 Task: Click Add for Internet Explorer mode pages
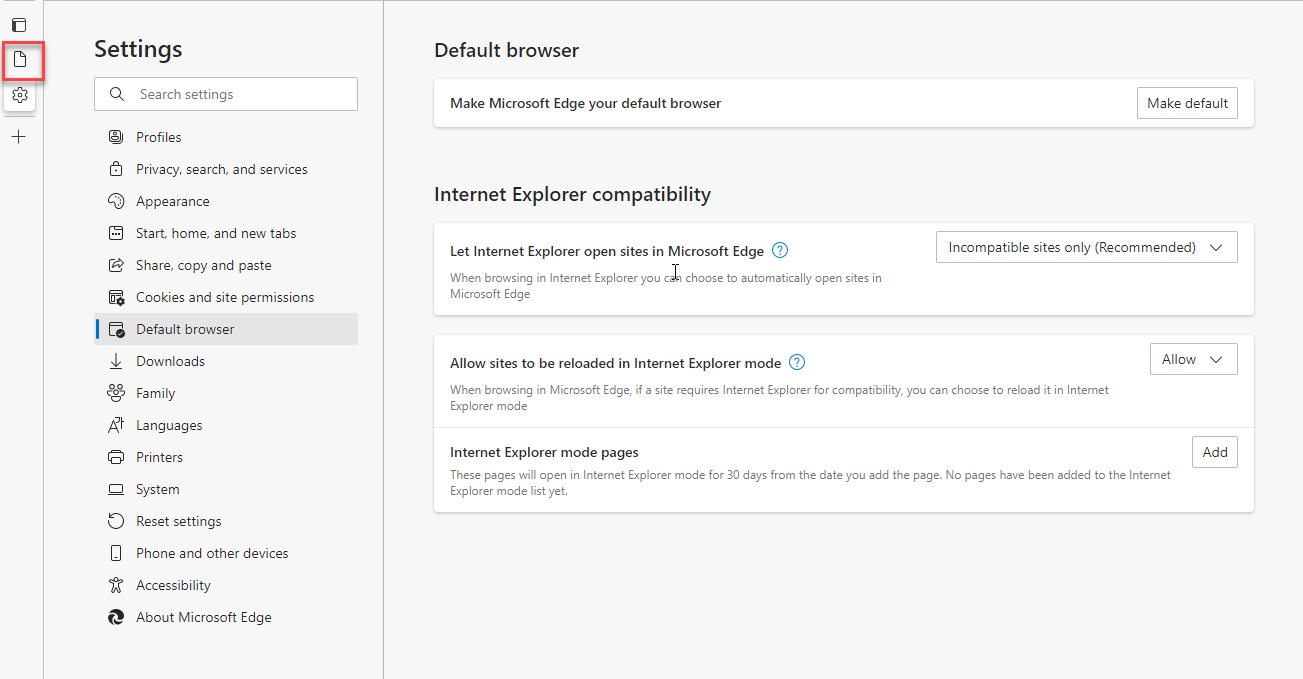[1215, 452]
